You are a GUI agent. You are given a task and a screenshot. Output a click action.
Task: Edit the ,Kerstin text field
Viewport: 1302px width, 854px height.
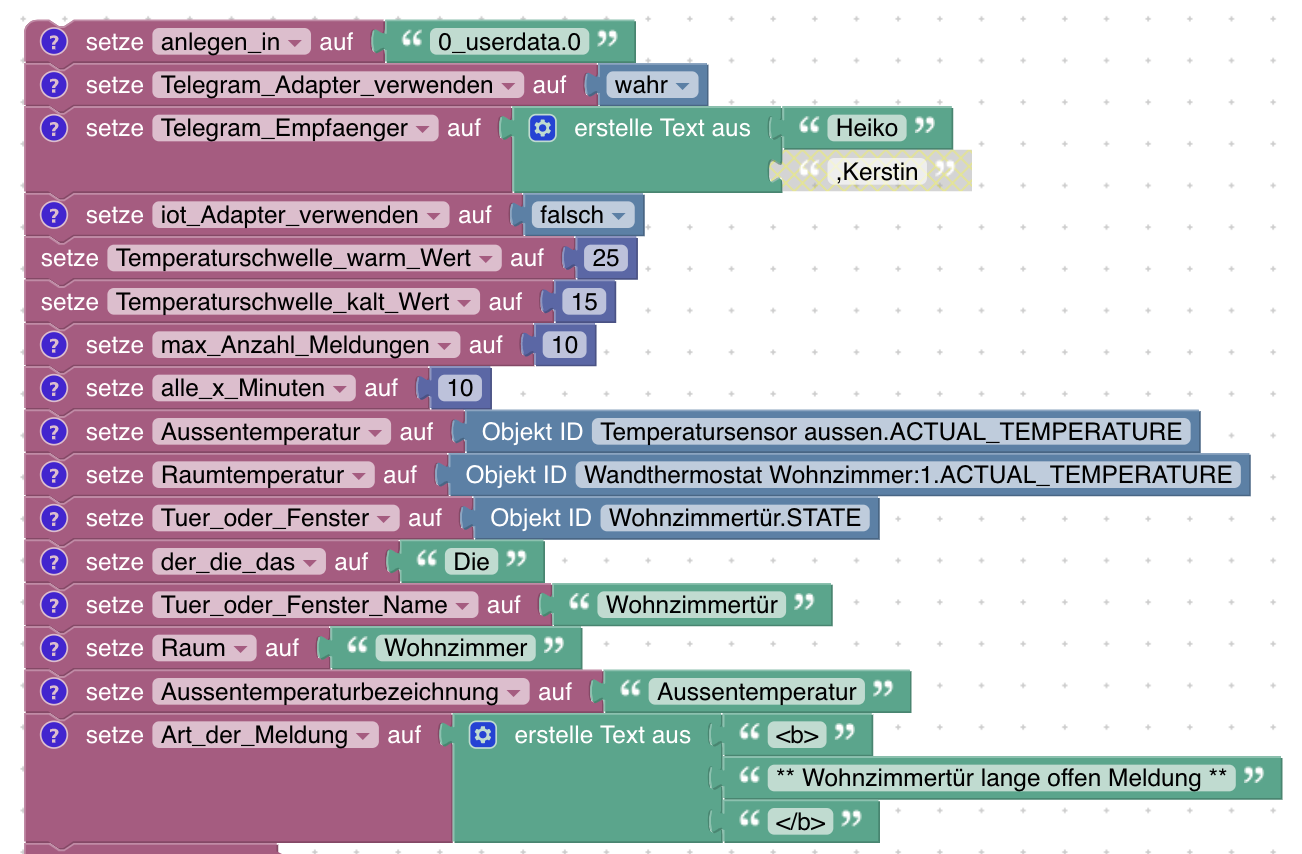(x=877, y=172)
